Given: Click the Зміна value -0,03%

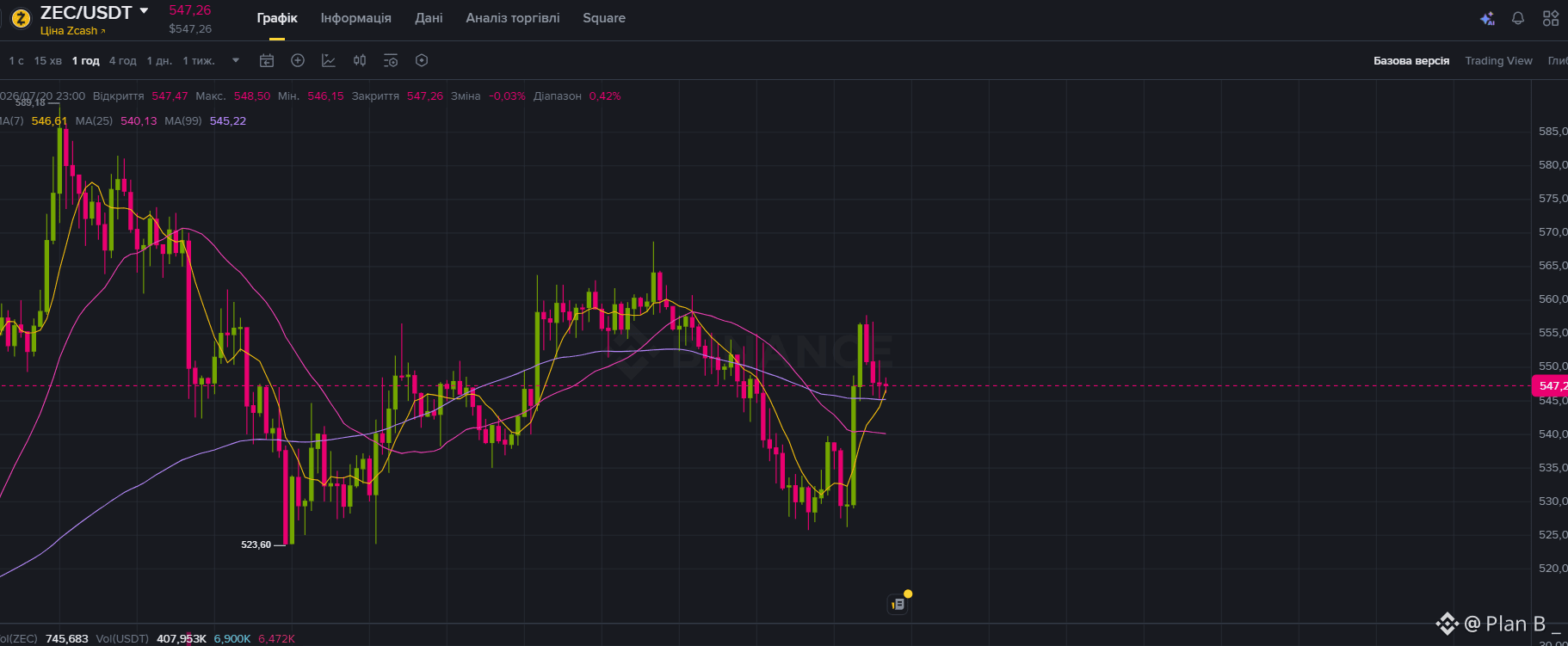Looking at the screenshot, I should click(x=507, y=96).
